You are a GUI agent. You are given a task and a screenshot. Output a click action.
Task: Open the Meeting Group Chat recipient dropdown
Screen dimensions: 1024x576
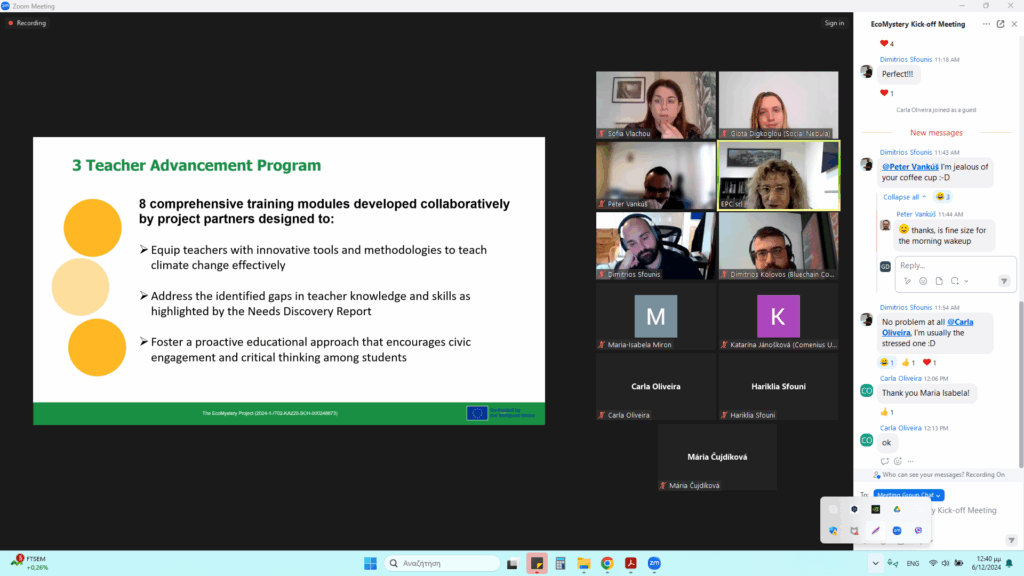pos(909,494)
